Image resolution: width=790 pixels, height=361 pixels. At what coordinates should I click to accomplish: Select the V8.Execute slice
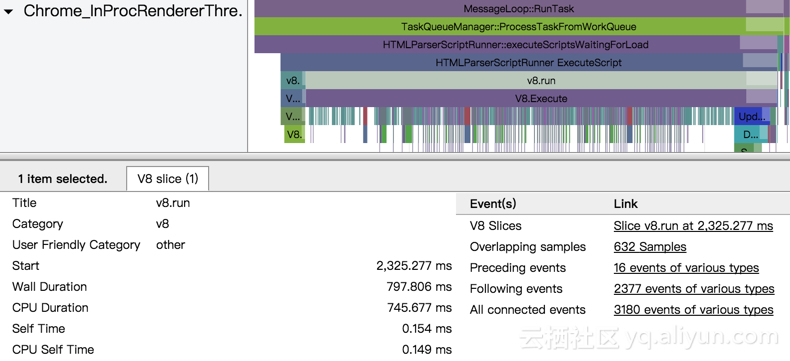541,99
